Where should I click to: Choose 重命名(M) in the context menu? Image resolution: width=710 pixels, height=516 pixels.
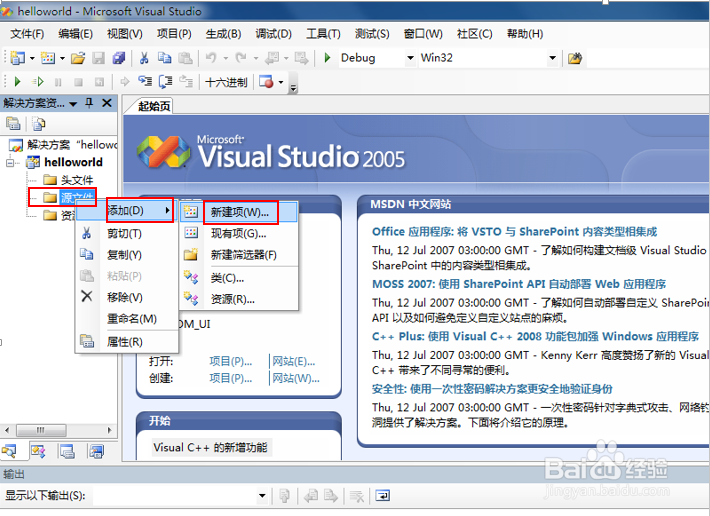(x=127, y=319)
